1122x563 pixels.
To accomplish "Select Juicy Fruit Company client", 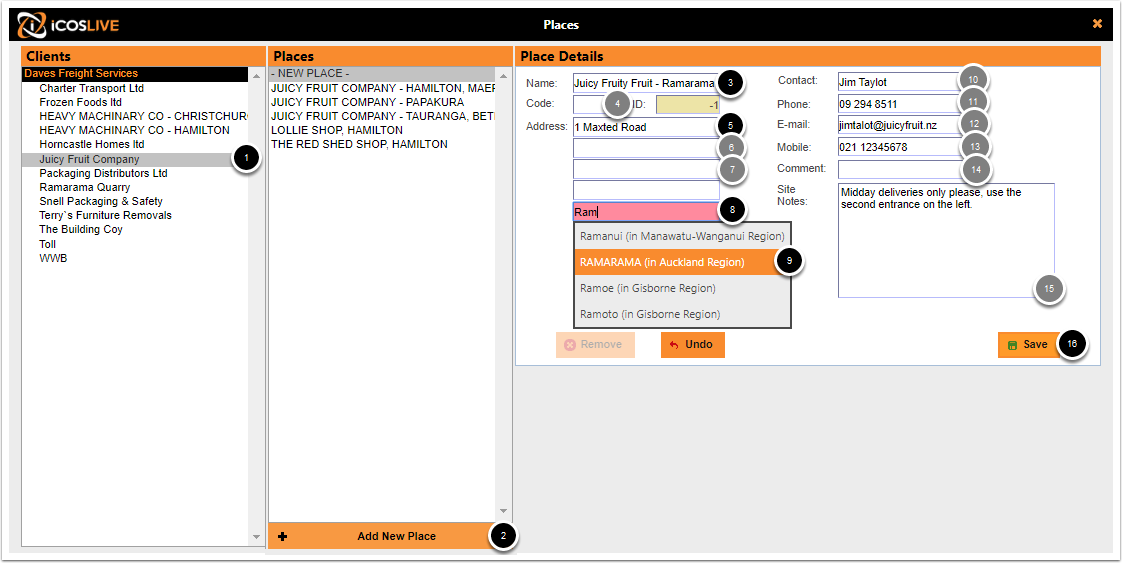I will pos(135,160).
